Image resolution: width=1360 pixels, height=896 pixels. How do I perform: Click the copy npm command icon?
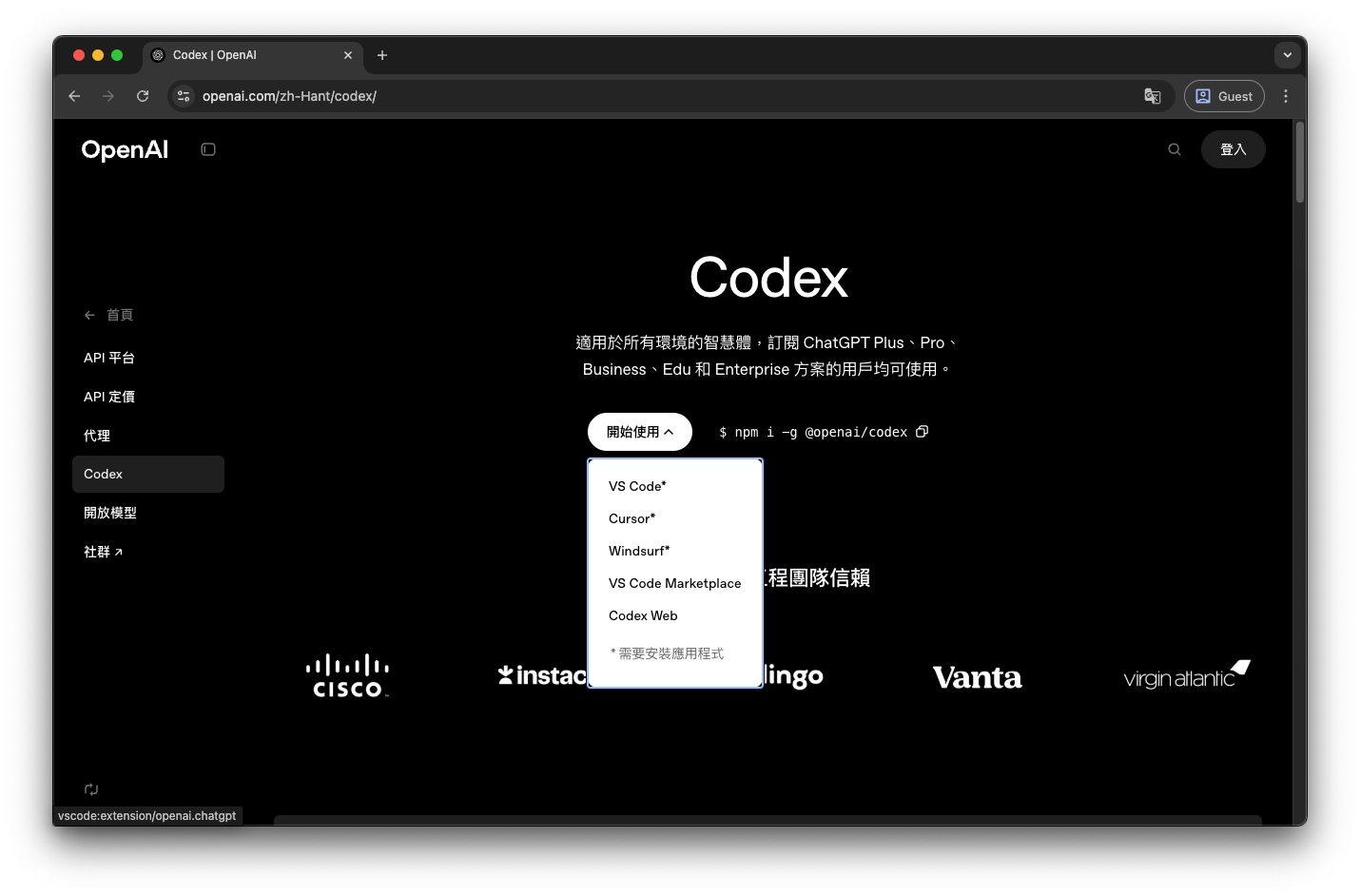(922, 432)
